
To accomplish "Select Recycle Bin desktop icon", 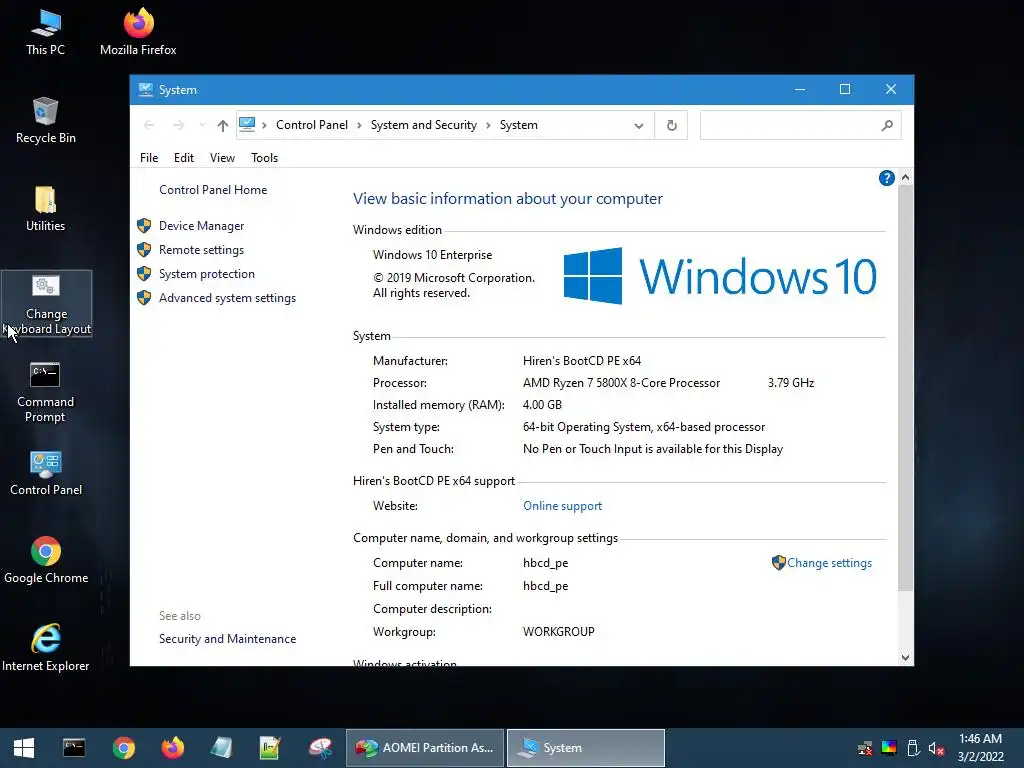I will pos(46,121).
